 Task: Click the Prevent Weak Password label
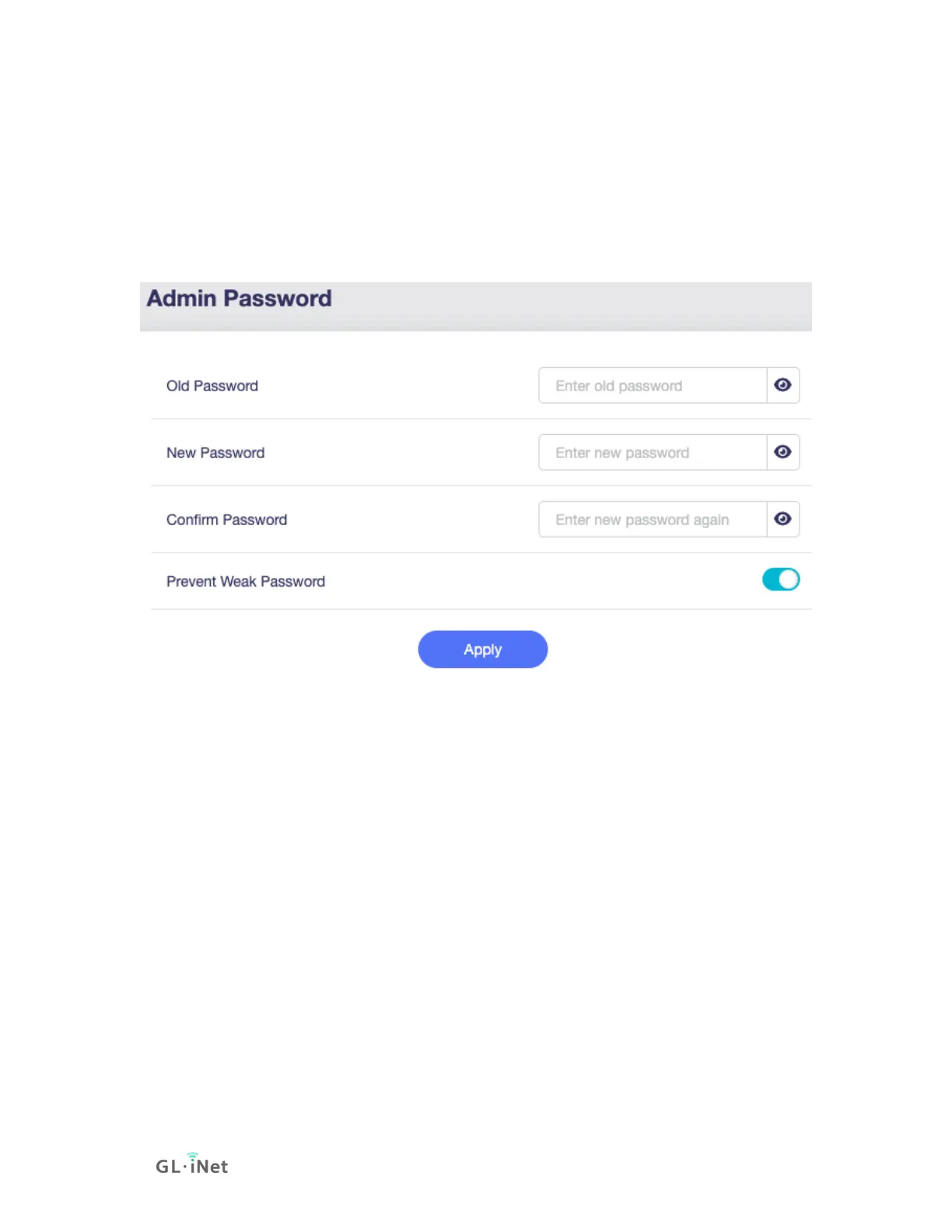pyautogui.click(x=246, y=582)
